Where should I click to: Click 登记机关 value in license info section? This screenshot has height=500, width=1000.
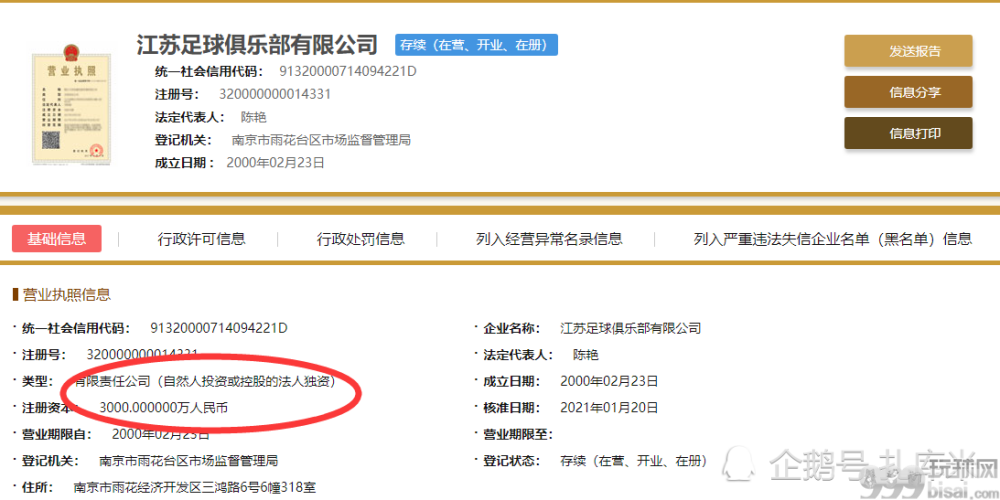(x=189, y=461)
